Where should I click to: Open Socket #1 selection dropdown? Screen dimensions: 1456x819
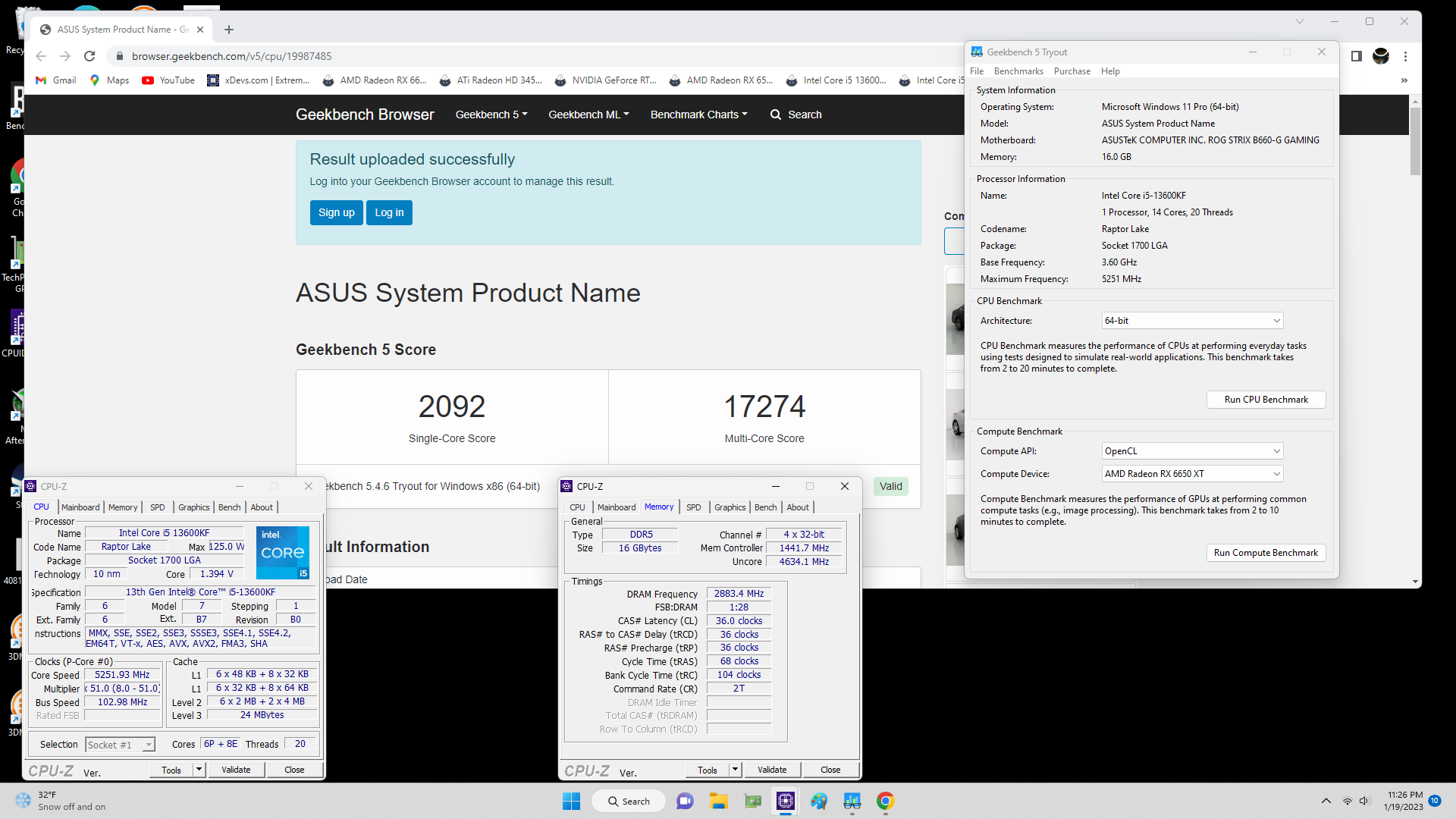click(x=120, y=745)
